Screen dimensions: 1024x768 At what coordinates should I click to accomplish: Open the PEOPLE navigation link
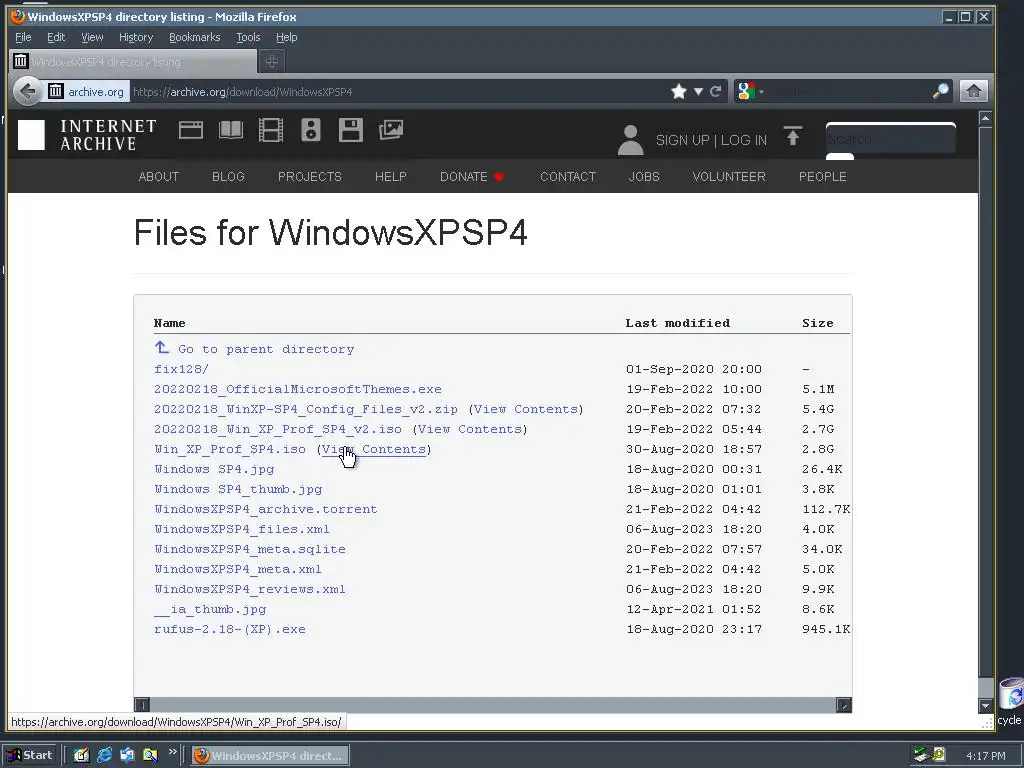pyautogui.click(x=822, y=176)
